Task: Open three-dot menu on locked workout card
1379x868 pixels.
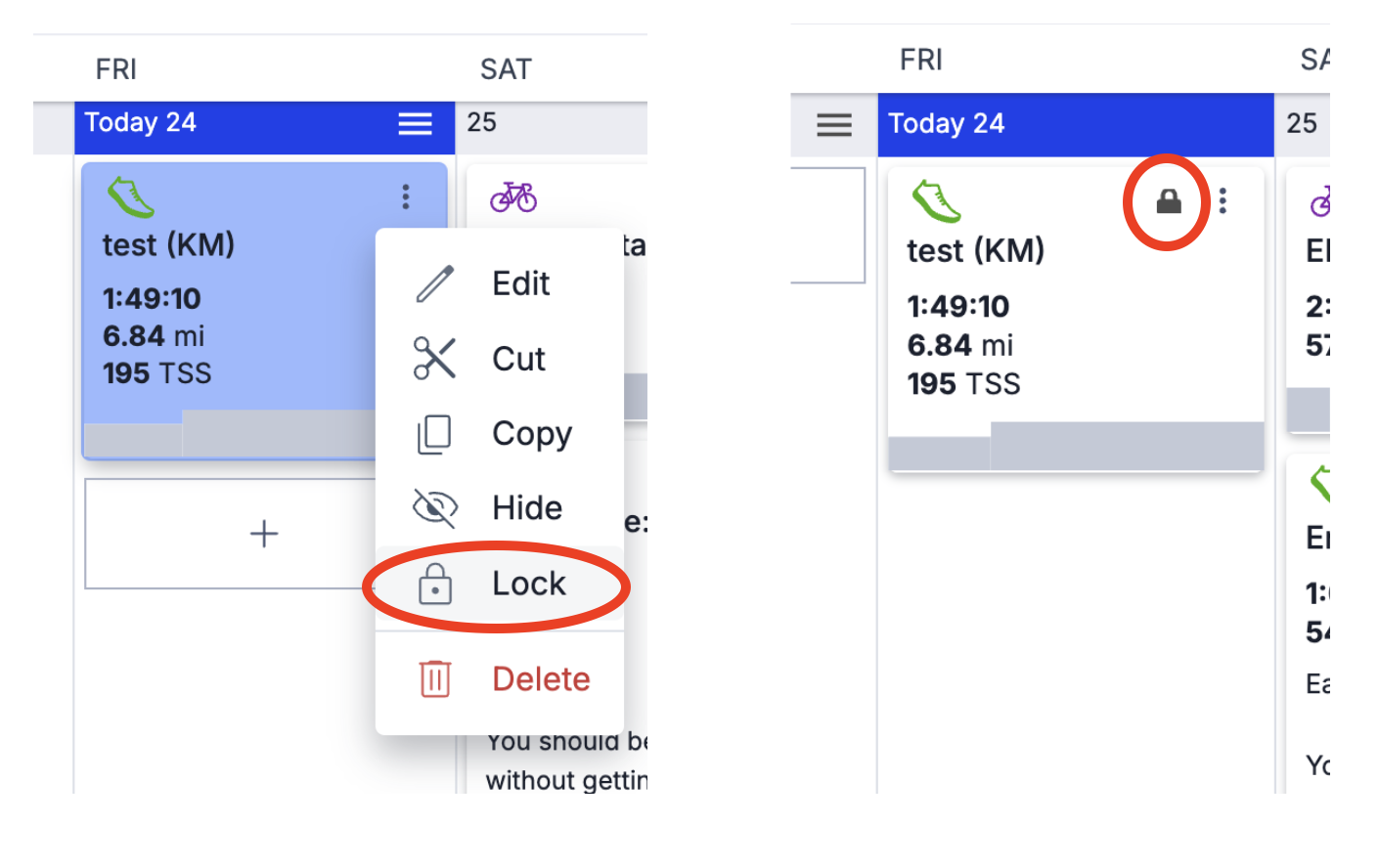Action: (1223, 202)
